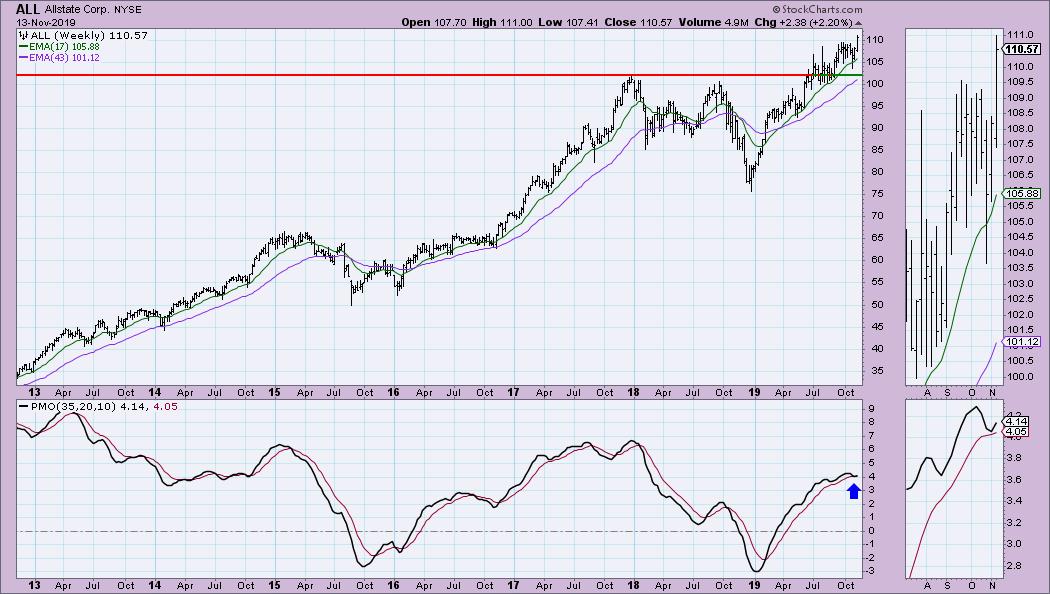This screenshot has width=1050, height=594.
Task: Click the ALL ticker symbol title
Action: point(28,9)
